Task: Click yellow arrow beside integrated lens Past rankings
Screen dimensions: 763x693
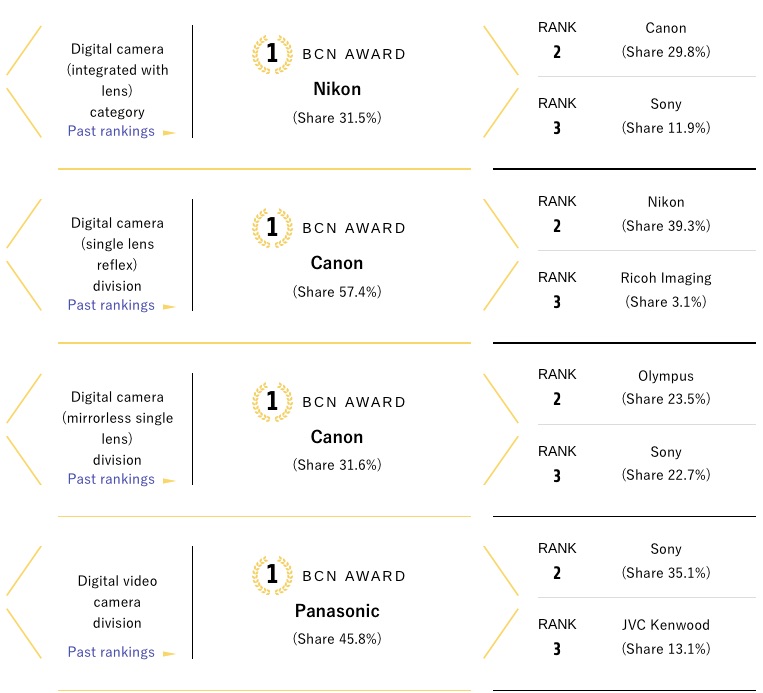Action: click(169, 132)
